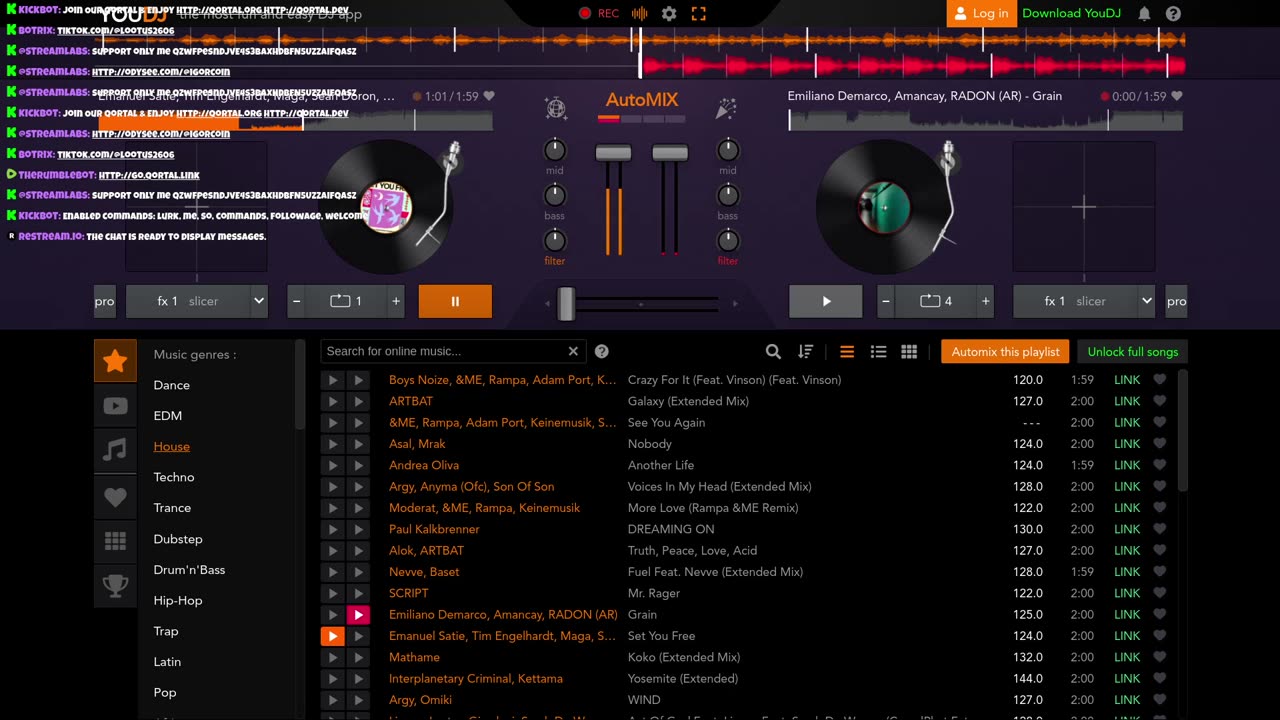Load ARTBAT Galaxy onto the left deck
This screenshot has width=1280, height=720.
coord(332,401)
